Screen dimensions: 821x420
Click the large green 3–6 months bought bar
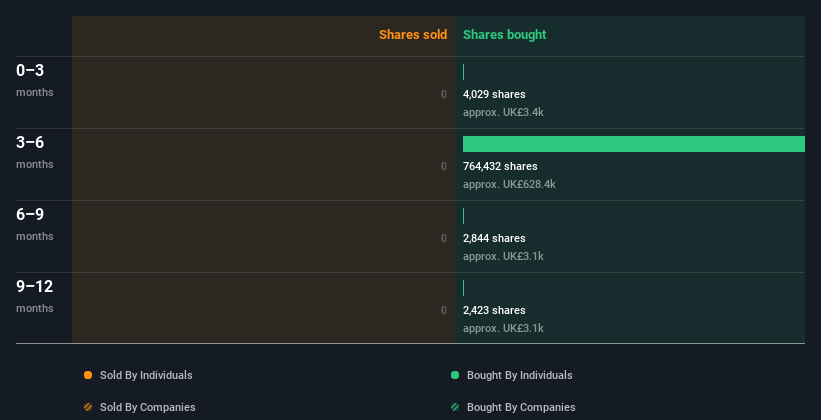[634, 144]
